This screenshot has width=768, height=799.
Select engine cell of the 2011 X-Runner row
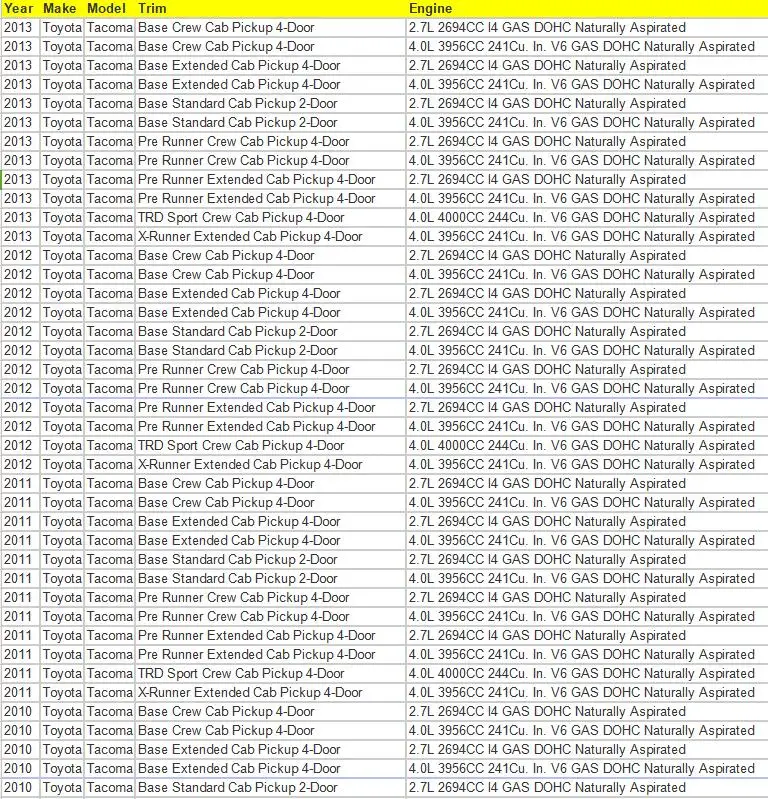tap(587, 693)
